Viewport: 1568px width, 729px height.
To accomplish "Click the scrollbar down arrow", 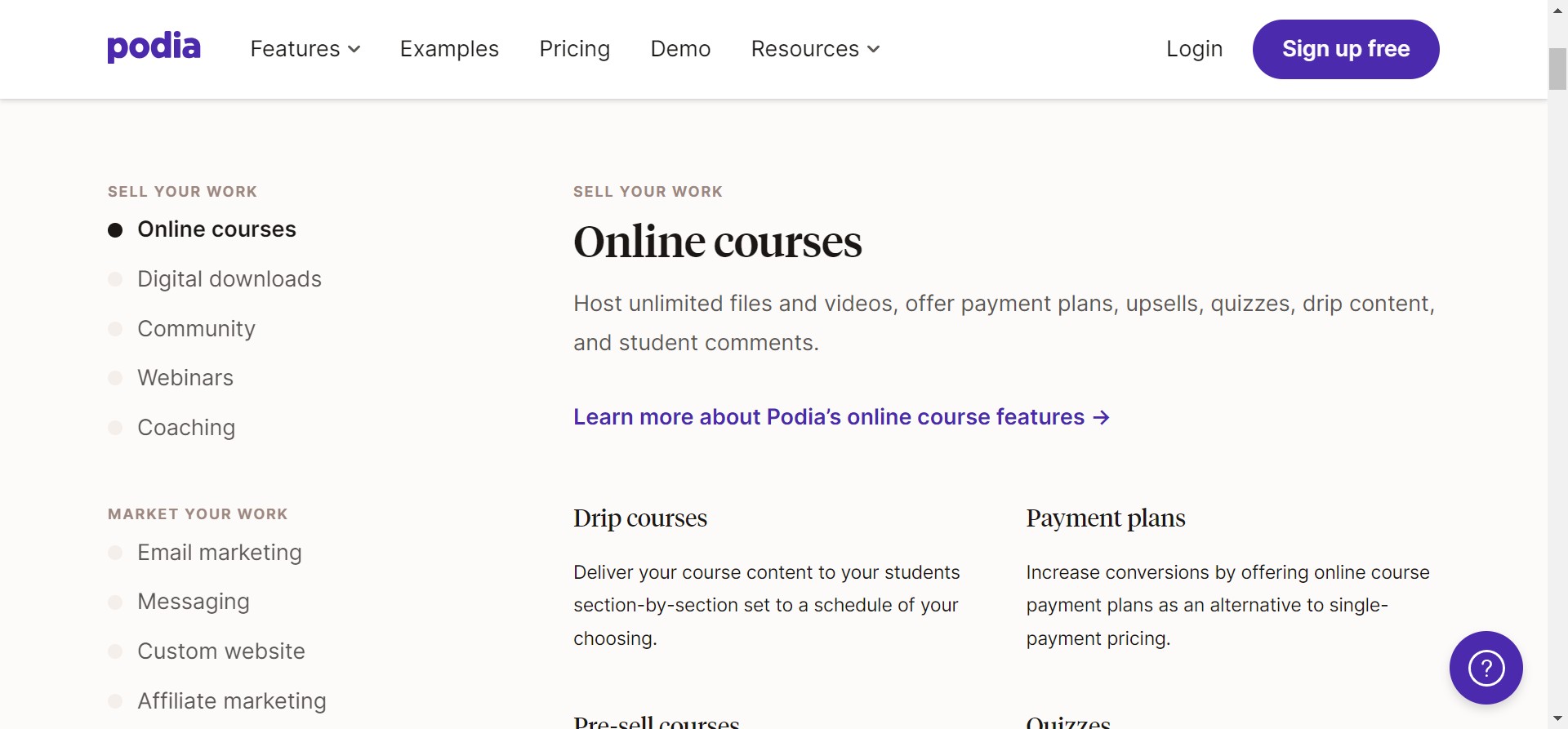I will [1557, 719].
